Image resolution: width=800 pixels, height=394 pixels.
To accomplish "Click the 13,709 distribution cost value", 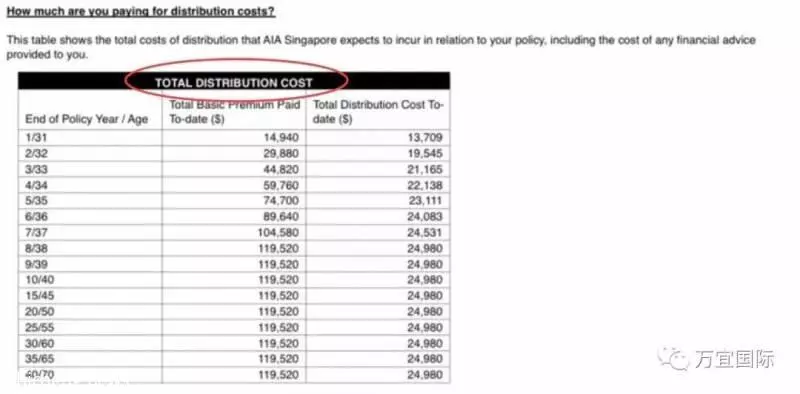I will 425,137.
